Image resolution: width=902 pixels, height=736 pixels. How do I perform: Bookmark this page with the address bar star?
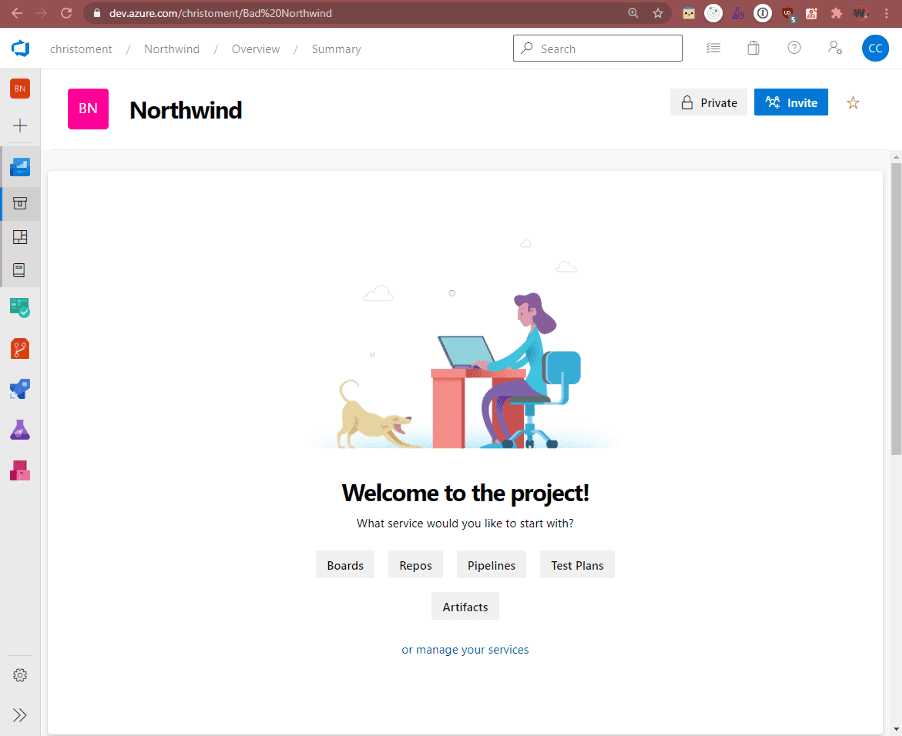click(x=658, y=13)
